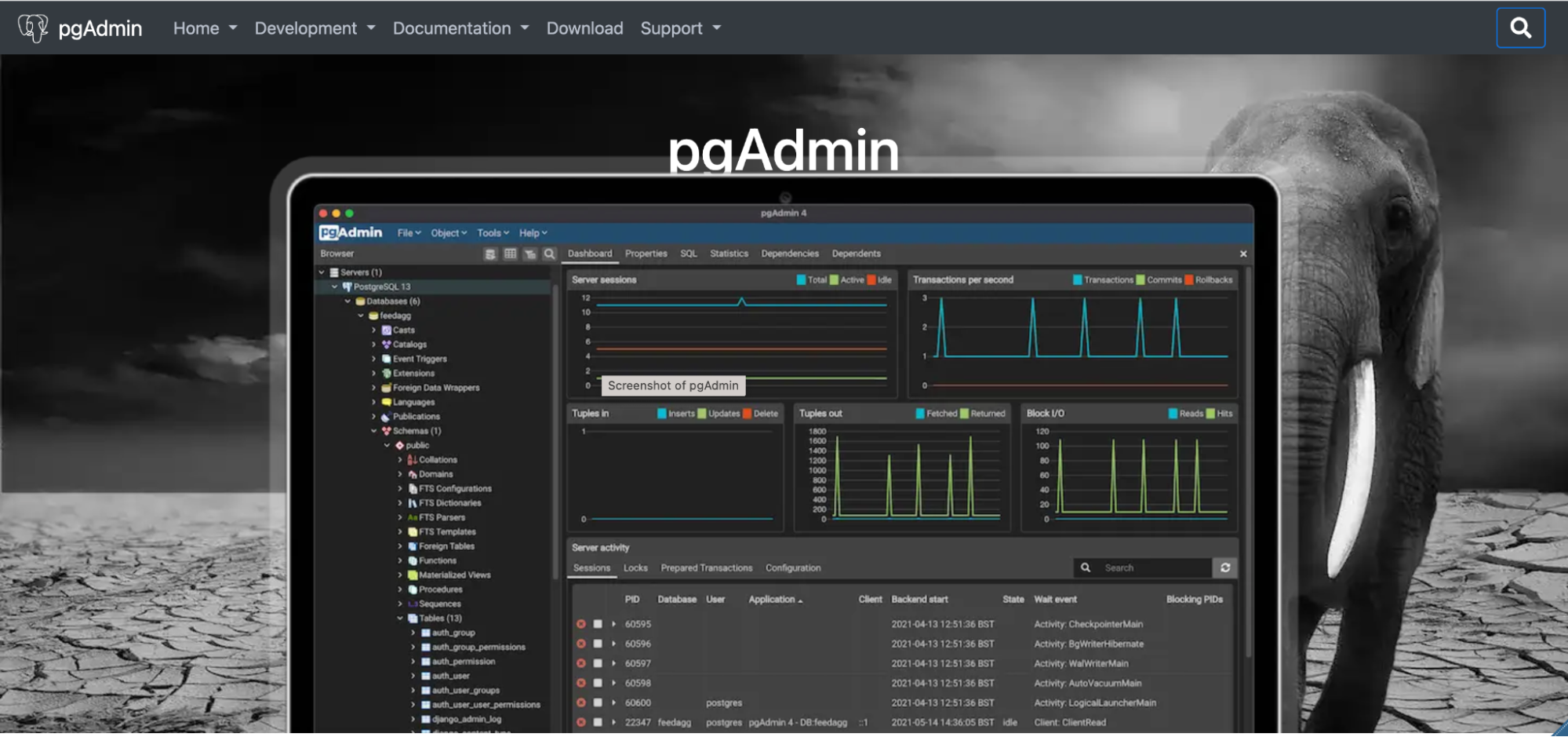The width and height of the screenshot is (1568, 737).
Task: Click the Event Triggers icon in the tree
Action: pyautogui.click(x=386, y=359)
